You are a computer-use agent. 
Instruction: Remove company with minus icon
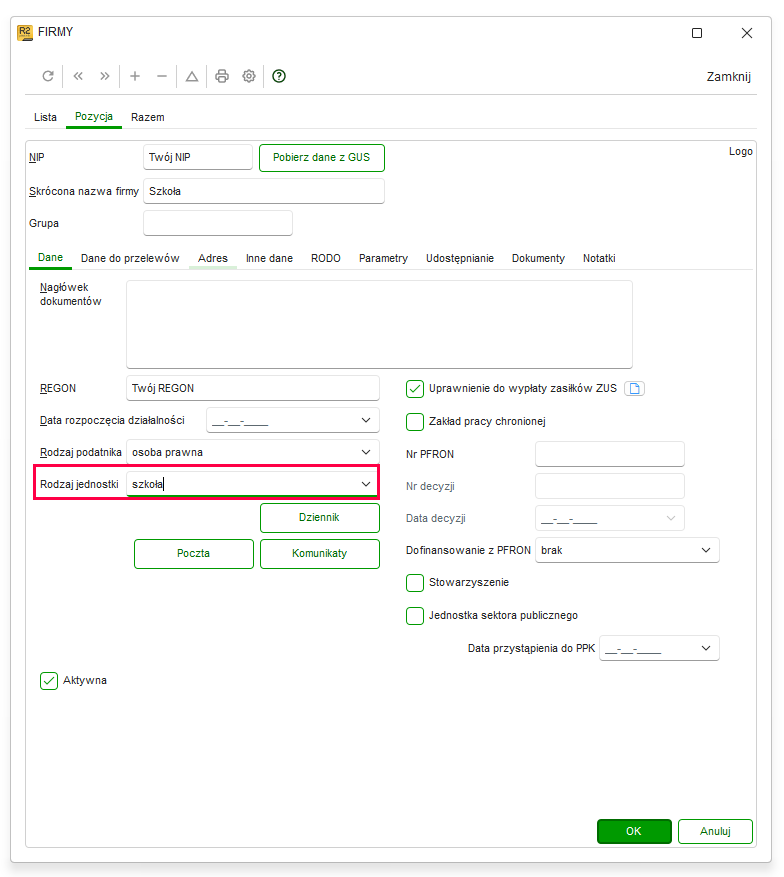(x=162, y=76)
